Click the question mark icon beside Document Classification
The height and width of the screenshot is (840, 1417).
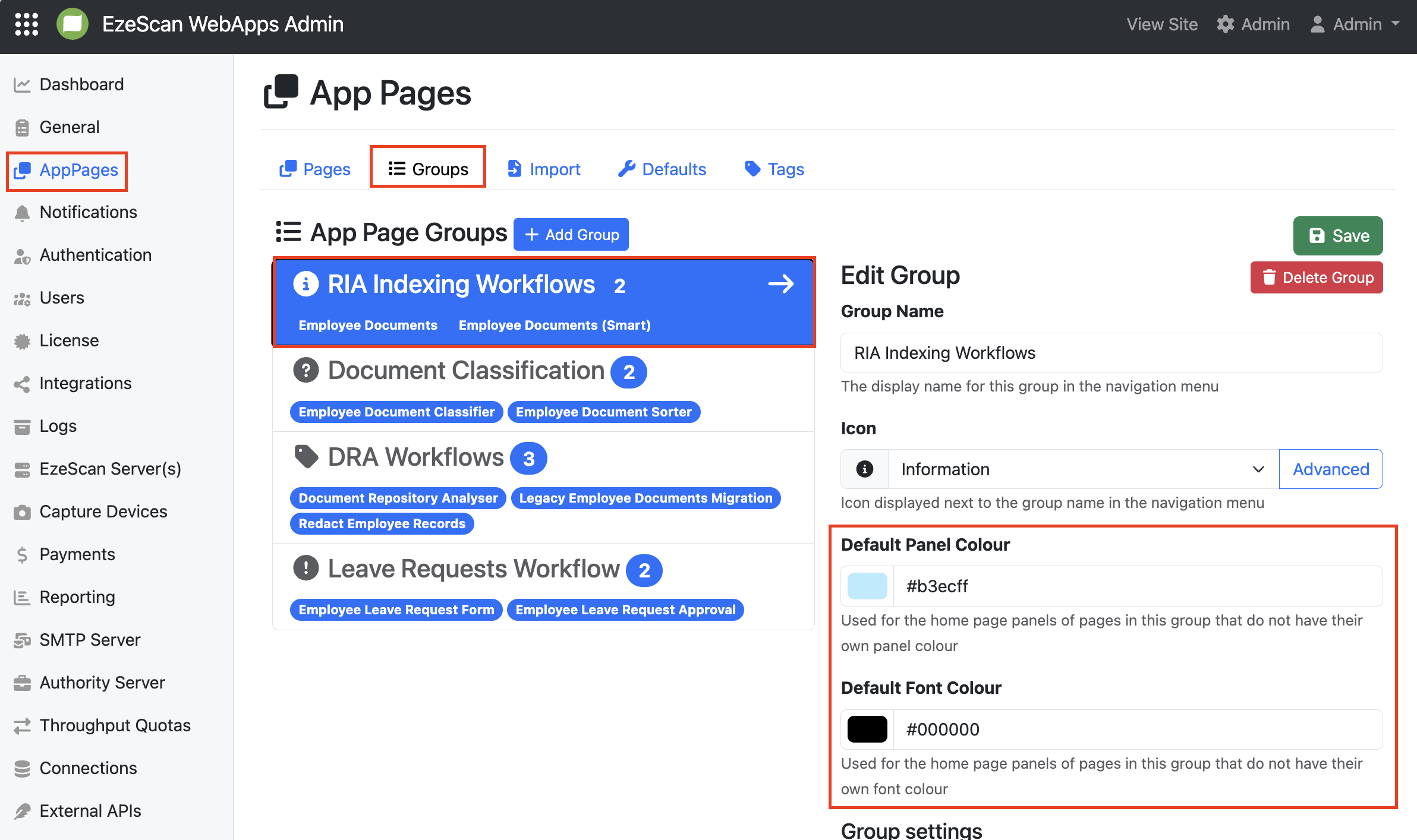306,370
